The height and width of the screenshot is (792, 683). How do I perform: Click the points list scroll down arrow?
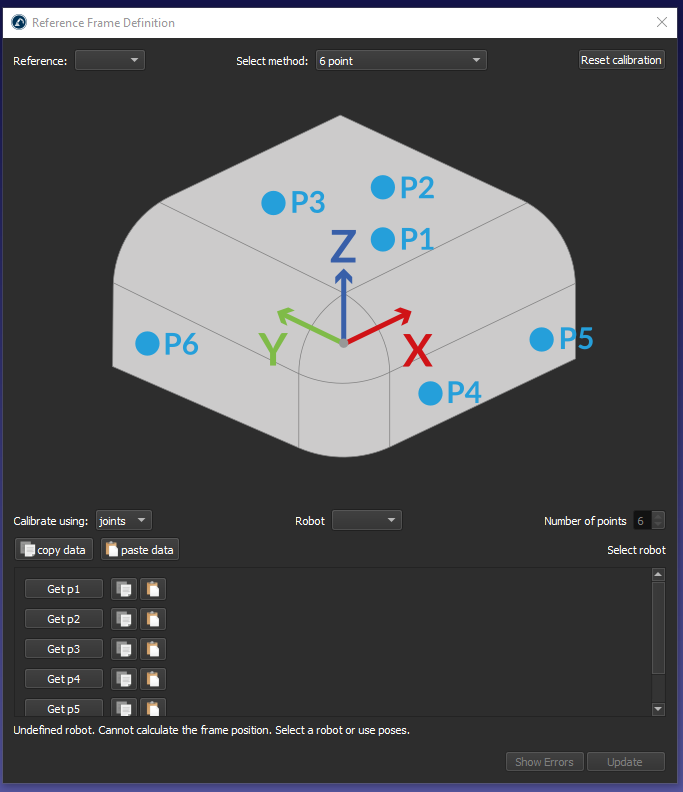658,709
